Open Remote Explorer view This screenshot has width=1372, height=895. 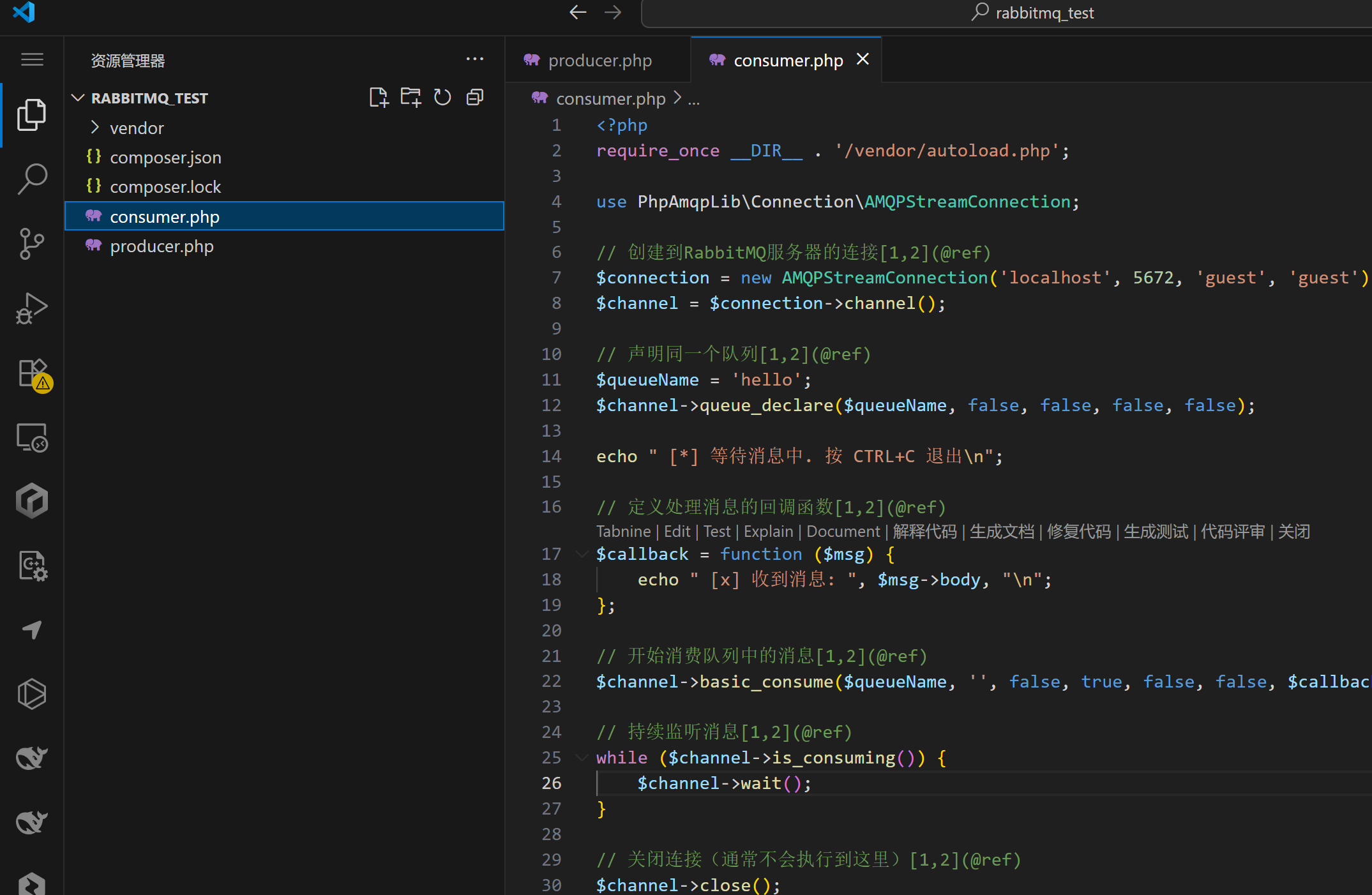[32, 438]
